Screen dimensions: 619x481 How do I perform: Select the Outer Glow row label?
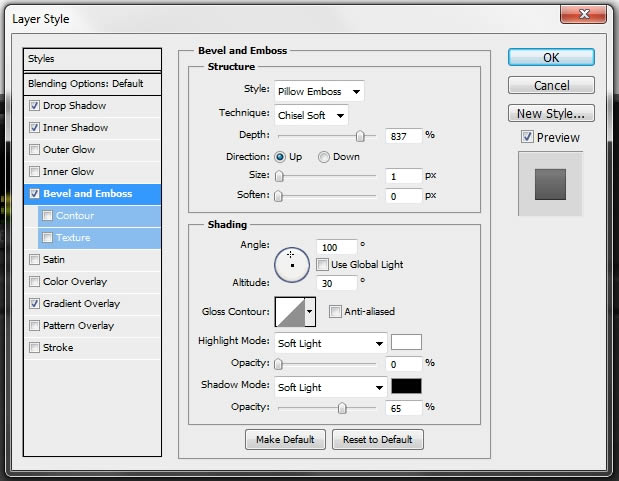coord(69,150)
